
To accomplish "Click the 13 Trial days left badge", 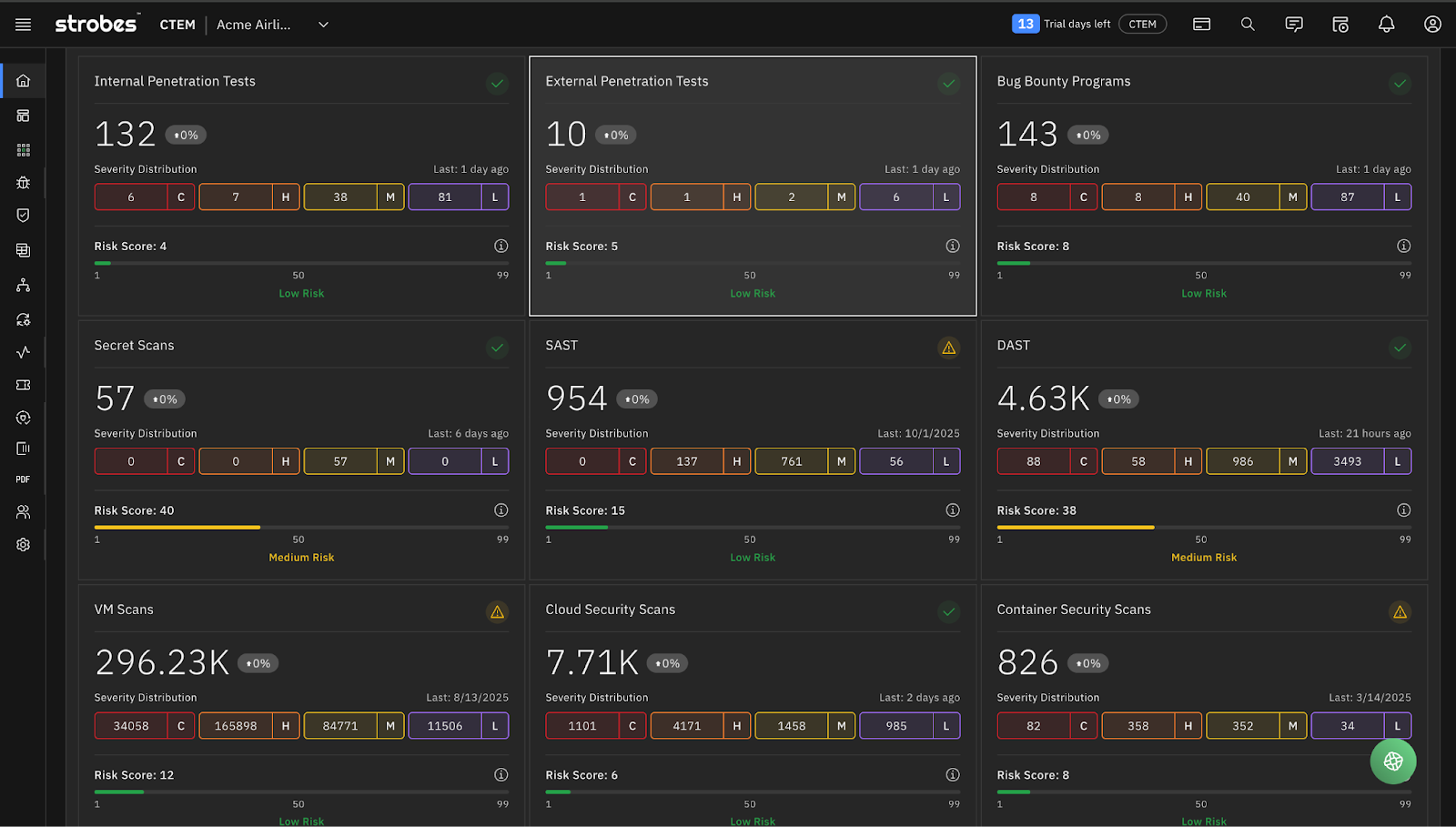I will point(1060,24).
